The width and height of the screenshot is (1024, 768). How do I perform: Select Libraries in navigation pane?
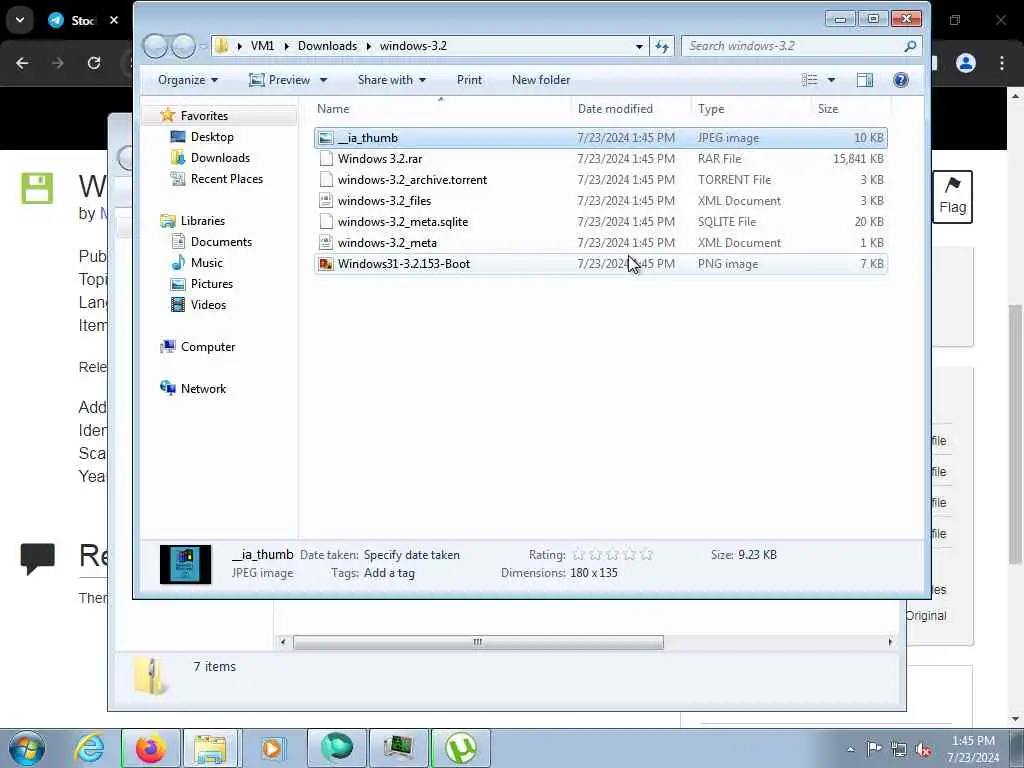click(x=202, y=221)
